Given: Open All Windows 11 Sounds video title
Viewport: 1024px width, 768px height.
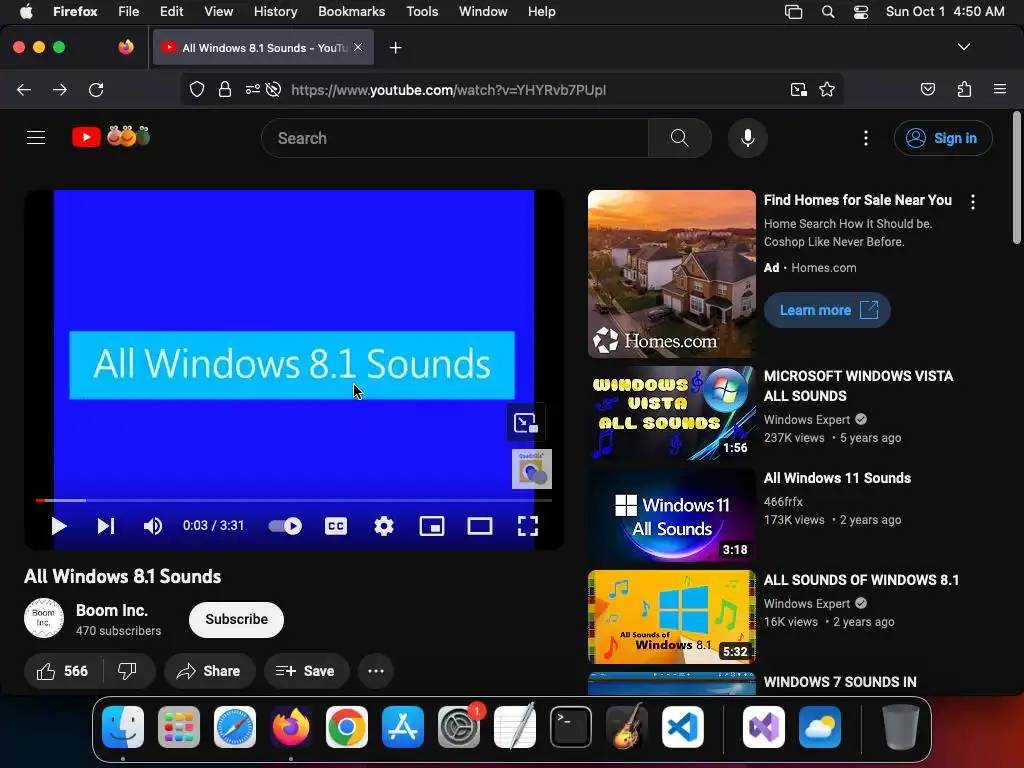Looking at the screenshot, I should pyautogui.click(x=837, y=478).
